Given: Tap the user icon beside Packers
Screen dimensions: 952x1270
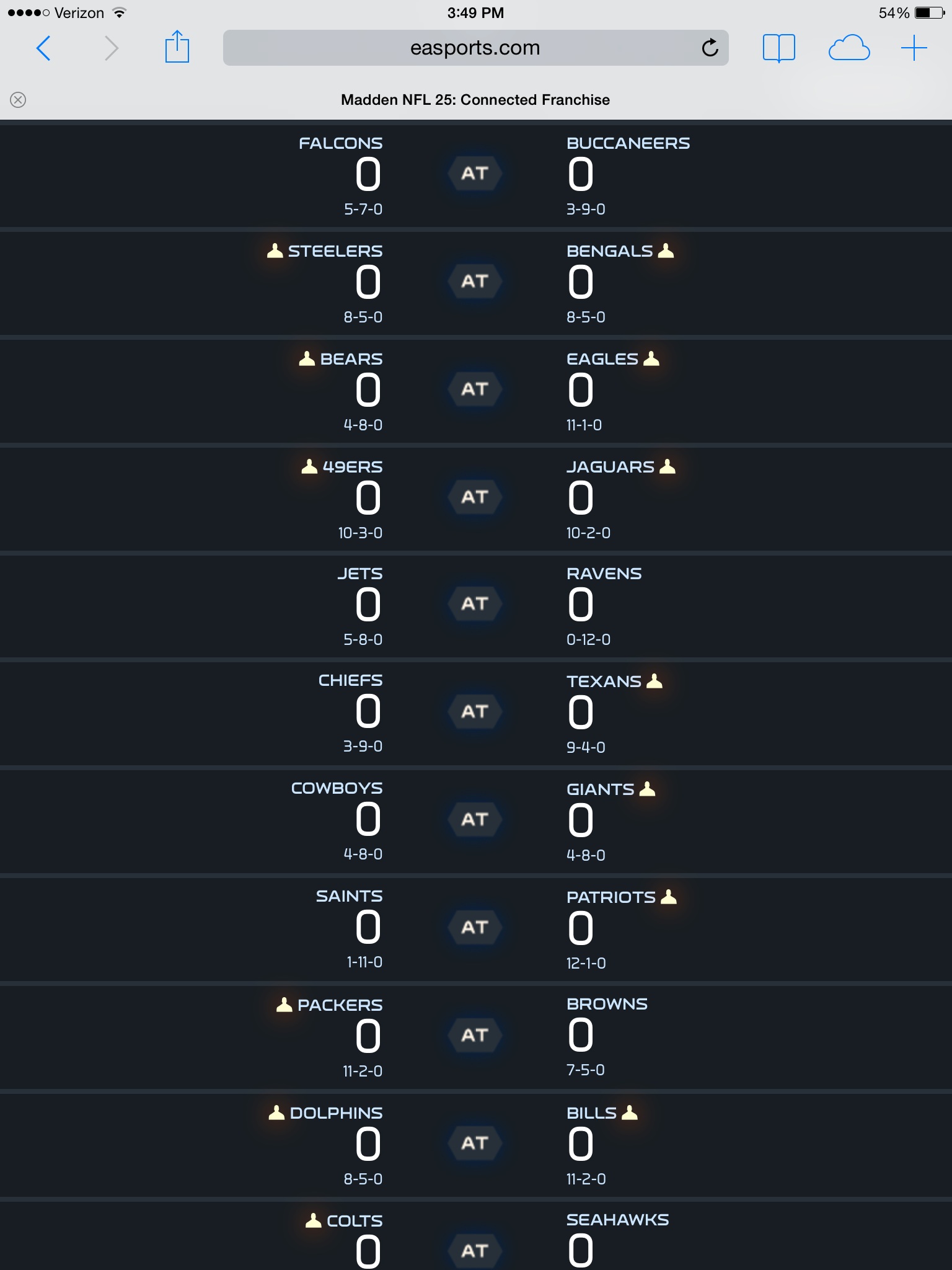Looking at the screenshot, I should [284, 1005].
